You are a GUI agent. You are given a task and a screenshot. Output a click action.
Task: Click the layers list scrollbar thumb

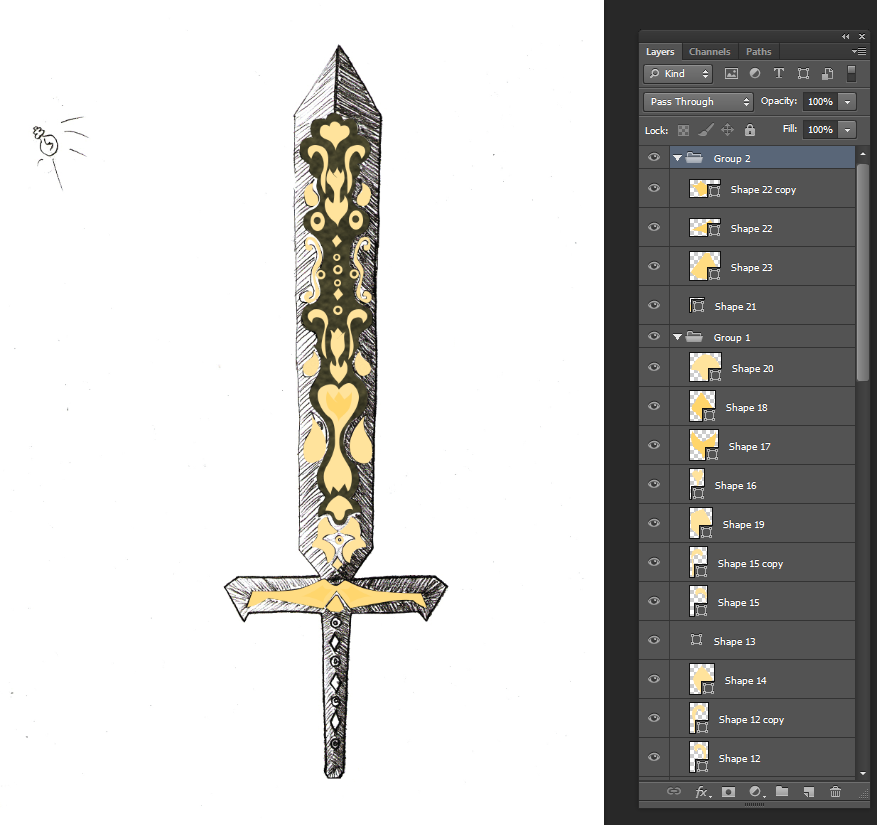click(862, 272)
